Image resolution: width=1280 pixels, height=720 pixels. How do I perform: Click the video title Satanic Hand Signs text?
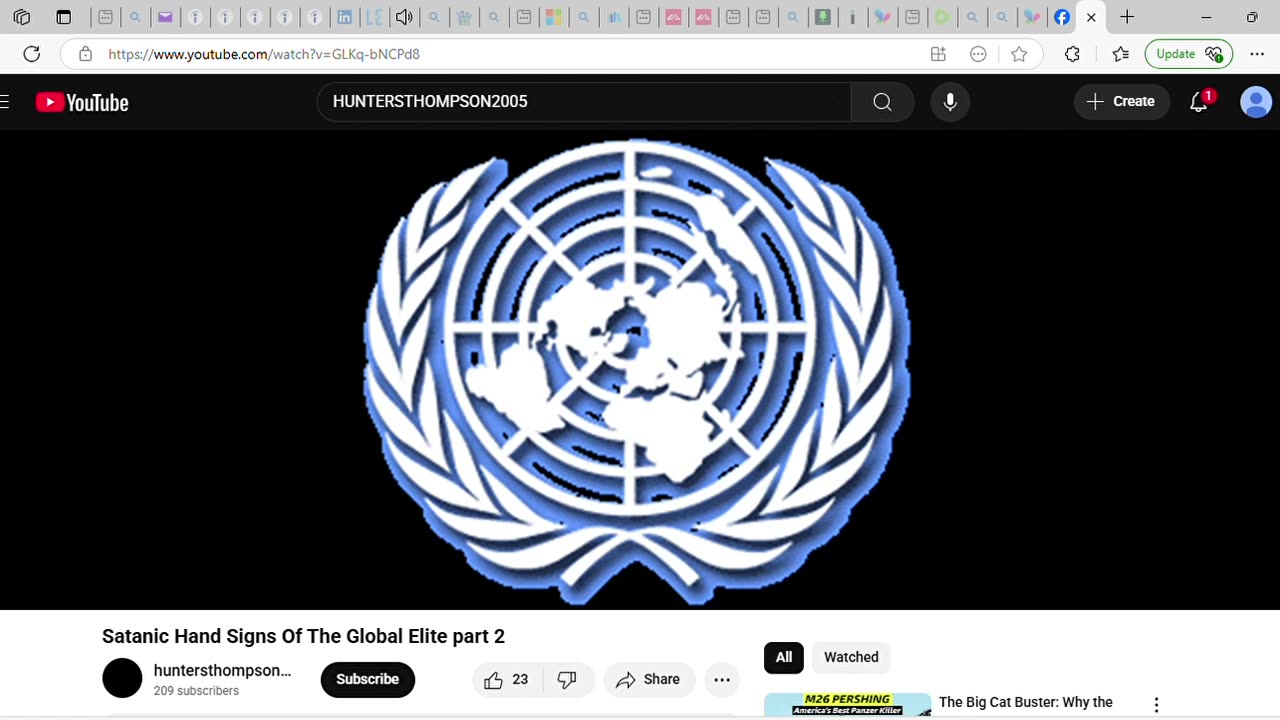303,636
